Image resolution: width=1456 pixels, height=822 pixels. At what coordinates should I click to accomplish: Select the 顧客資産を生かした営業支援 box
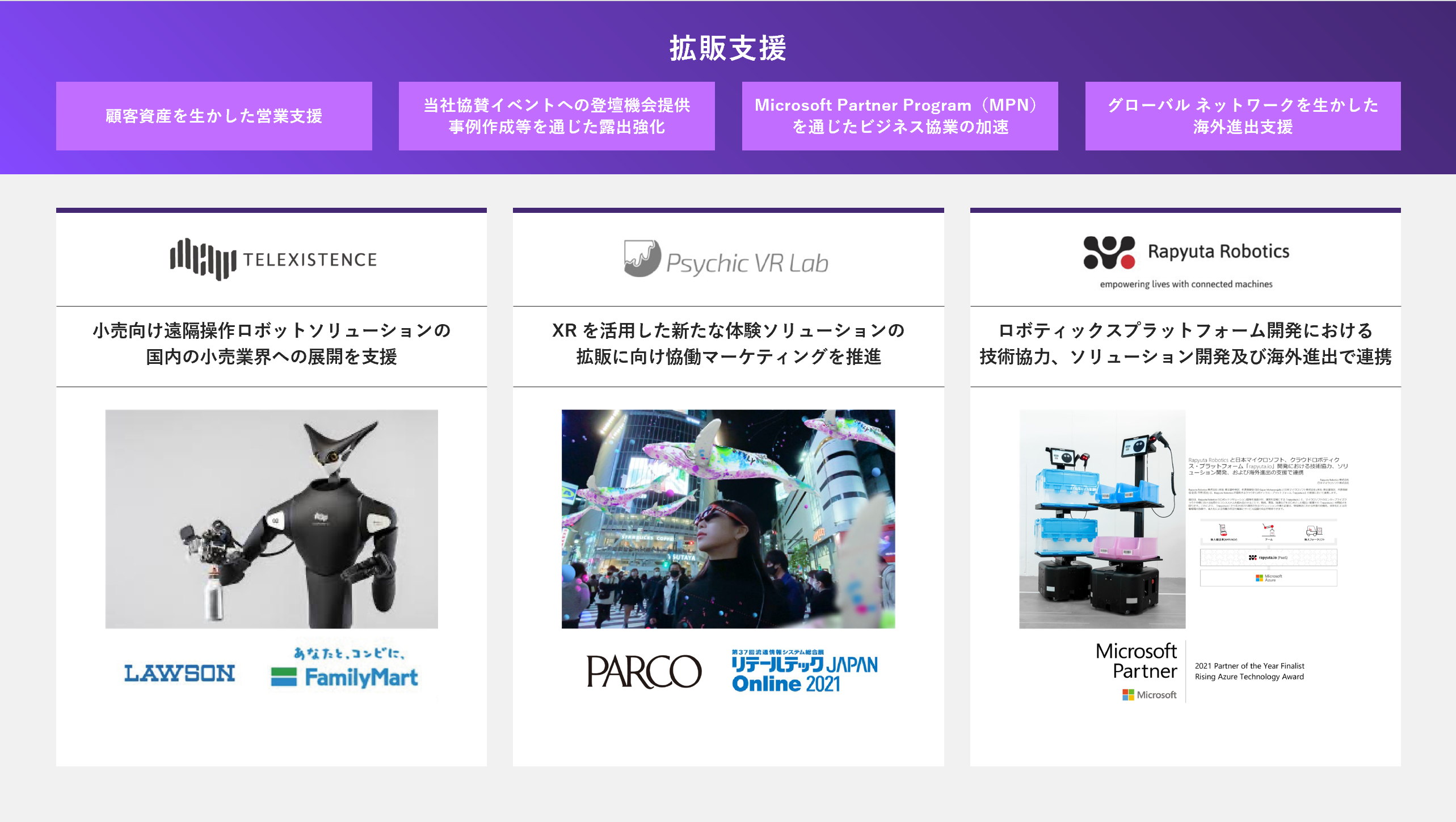214,116
